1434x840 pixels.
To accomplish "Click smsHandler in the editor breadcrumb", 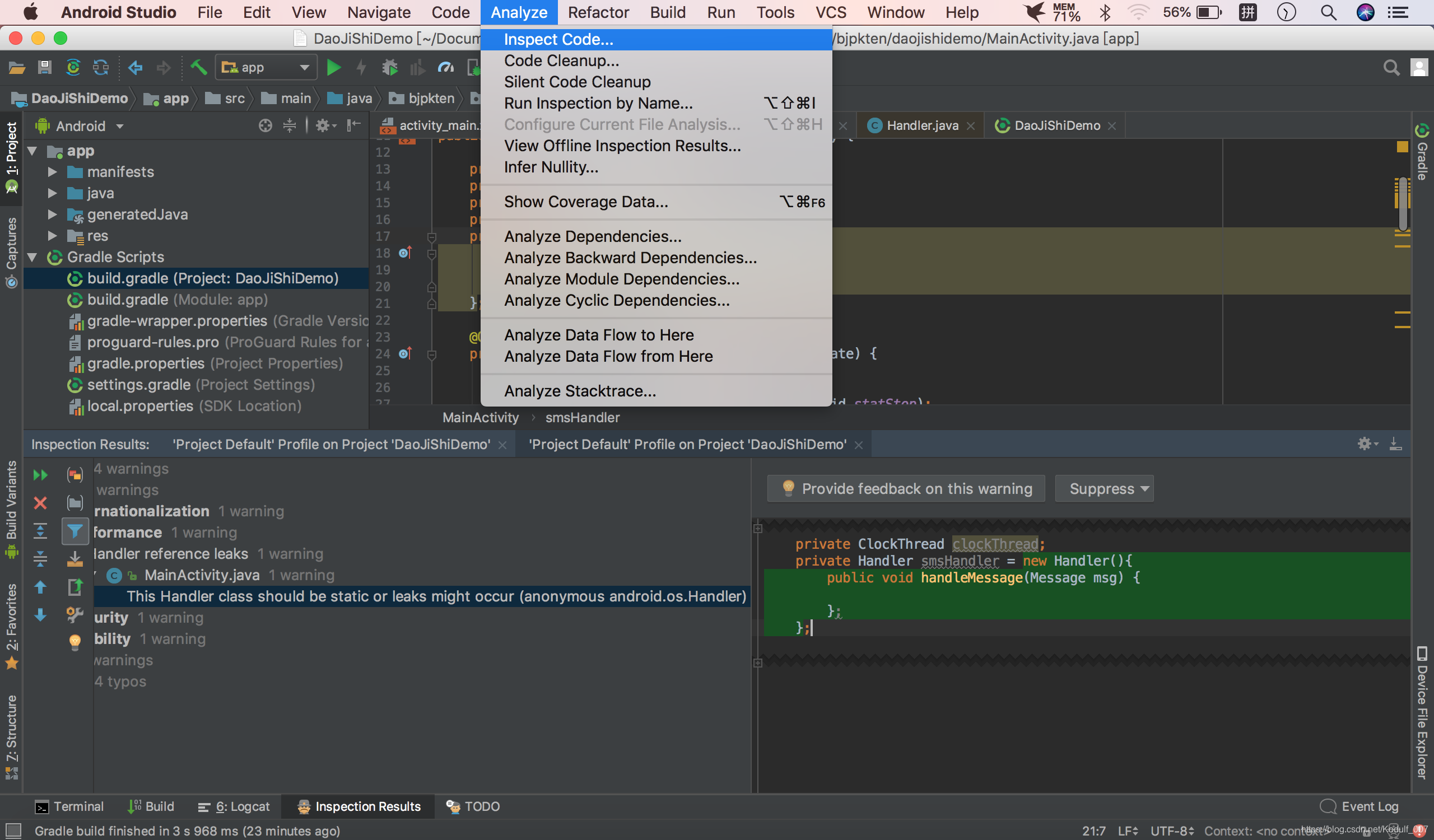I will [x=582, y=417].
